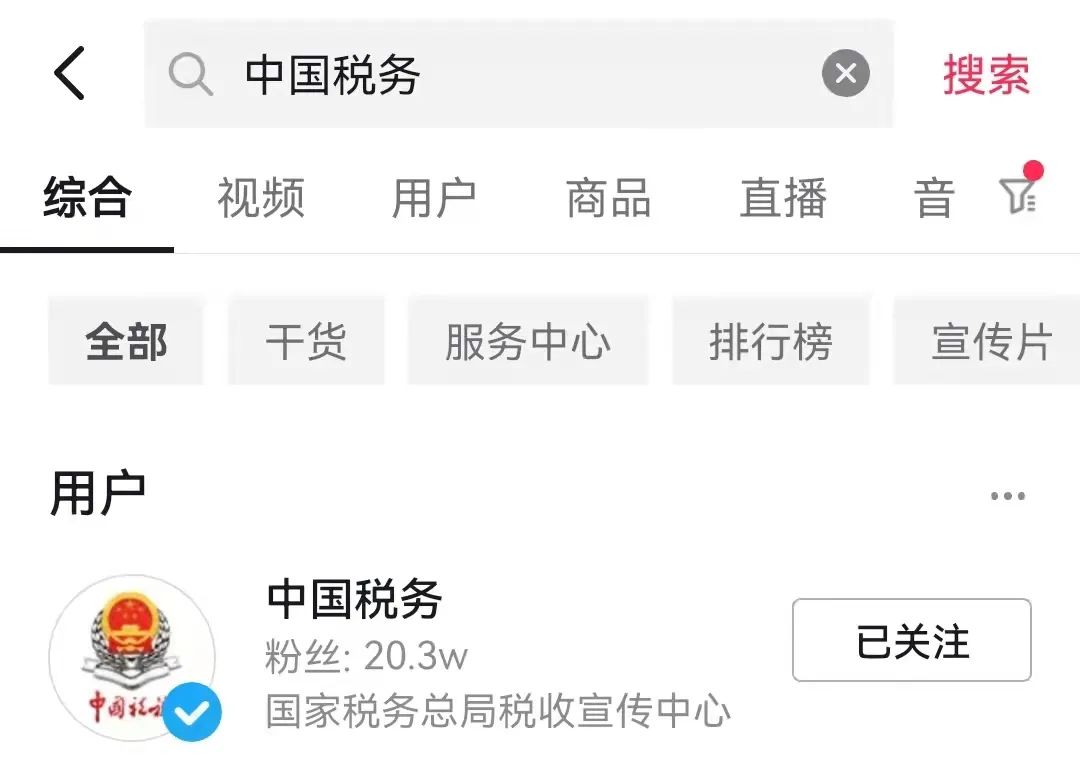
Task: Clear the search text with X icon
Action: [x=845, y=73]
